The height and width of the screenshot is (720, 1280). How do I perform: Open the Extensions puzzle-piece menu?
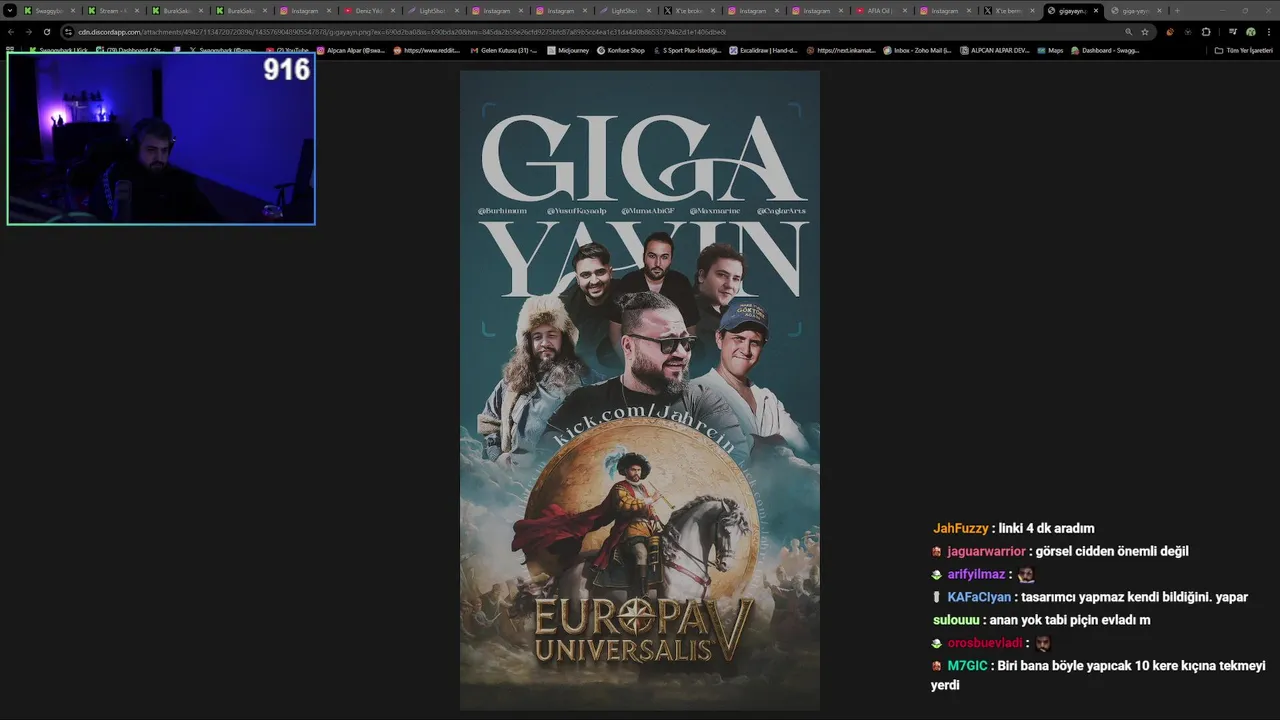[x=1205, y=32]
